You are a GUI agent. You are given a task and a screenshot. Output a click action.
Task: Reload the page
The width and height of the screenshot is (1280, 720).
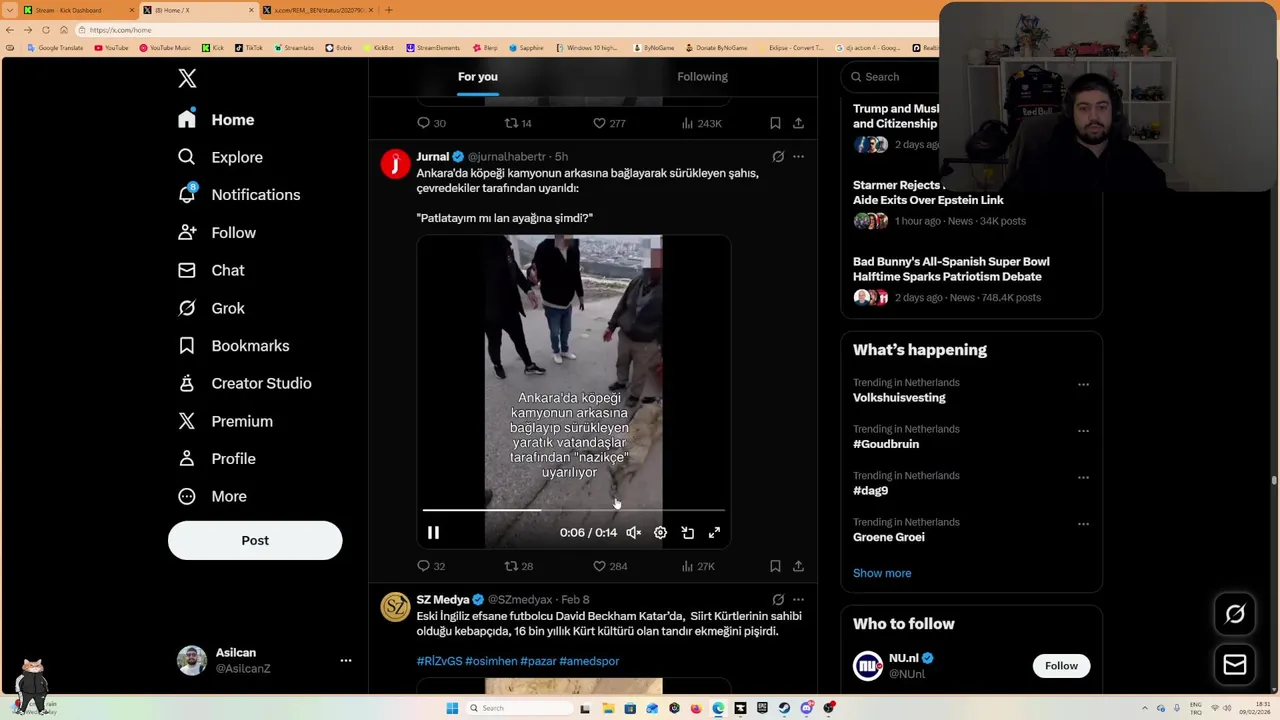(45, 30)
